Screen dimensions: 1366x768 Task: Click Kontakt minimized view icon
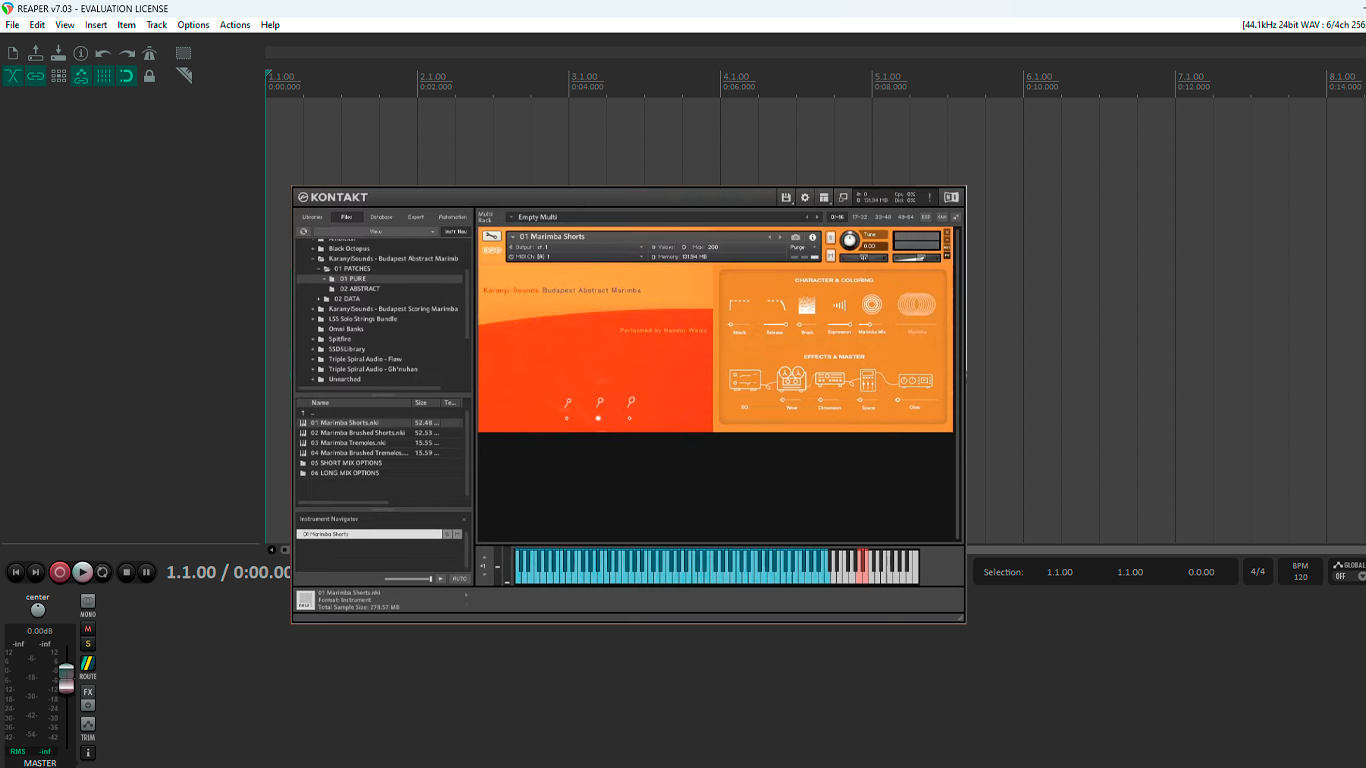pyautogui.click(x=843, y=197)
